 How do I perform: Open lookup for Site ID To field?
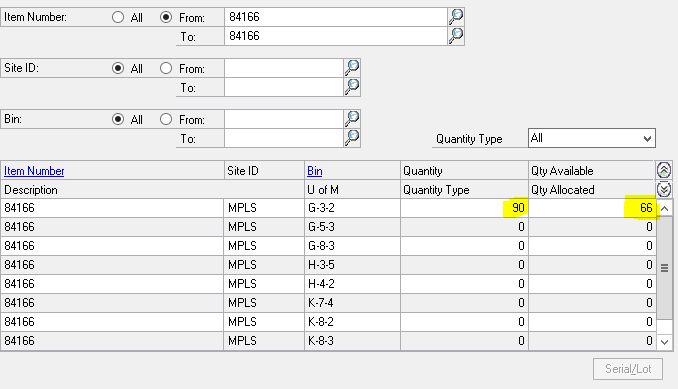point(352,87)
